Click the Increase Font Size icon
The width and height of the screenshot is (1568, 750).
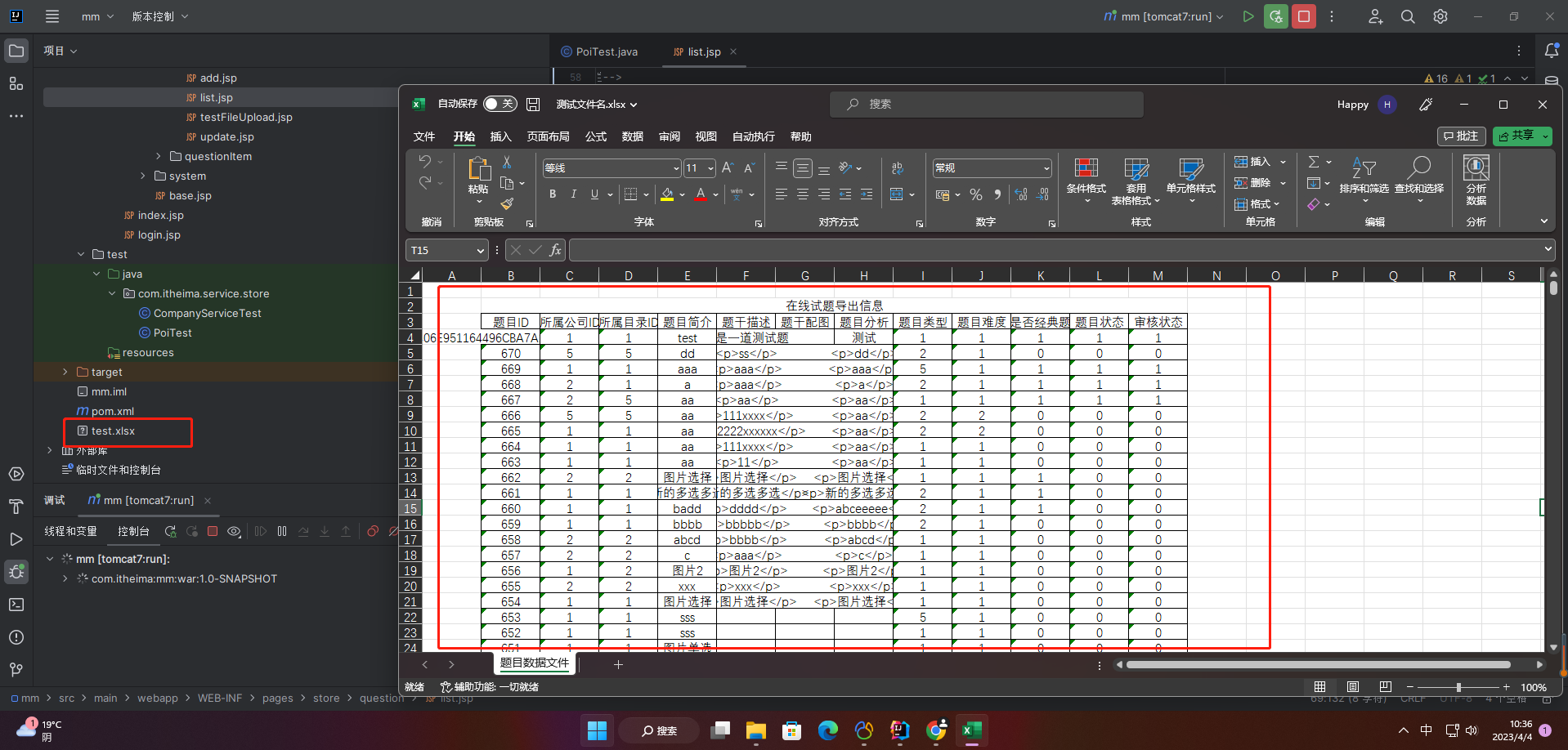click(728, 167)
